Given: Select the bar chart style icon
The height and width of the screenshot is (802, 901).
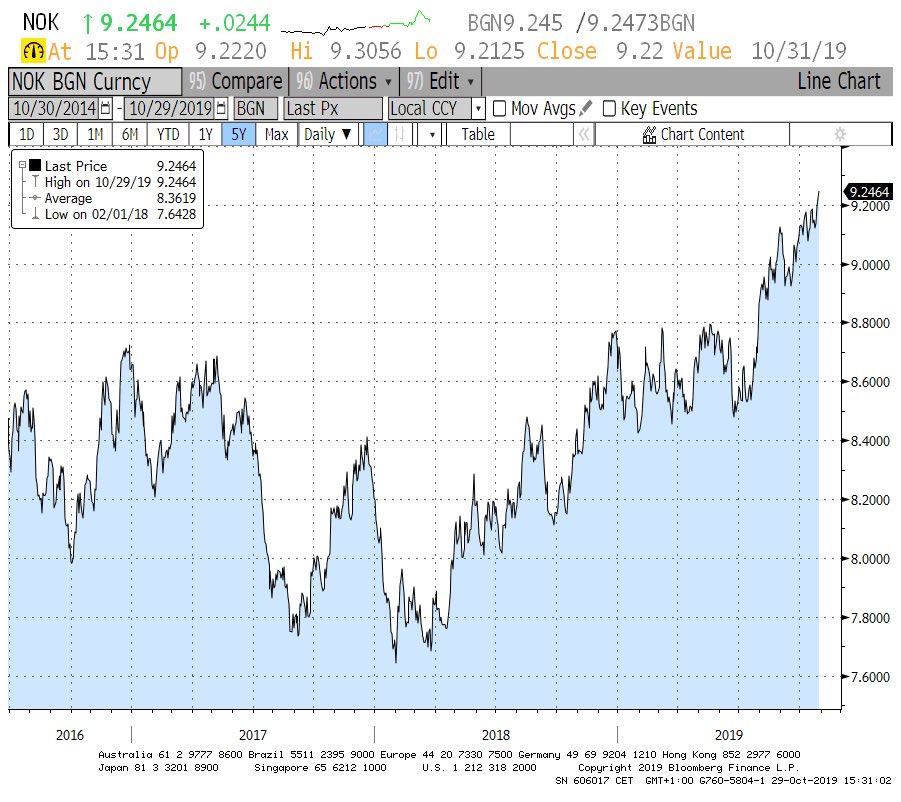Looking at the screenshot, I should point(399,134).
